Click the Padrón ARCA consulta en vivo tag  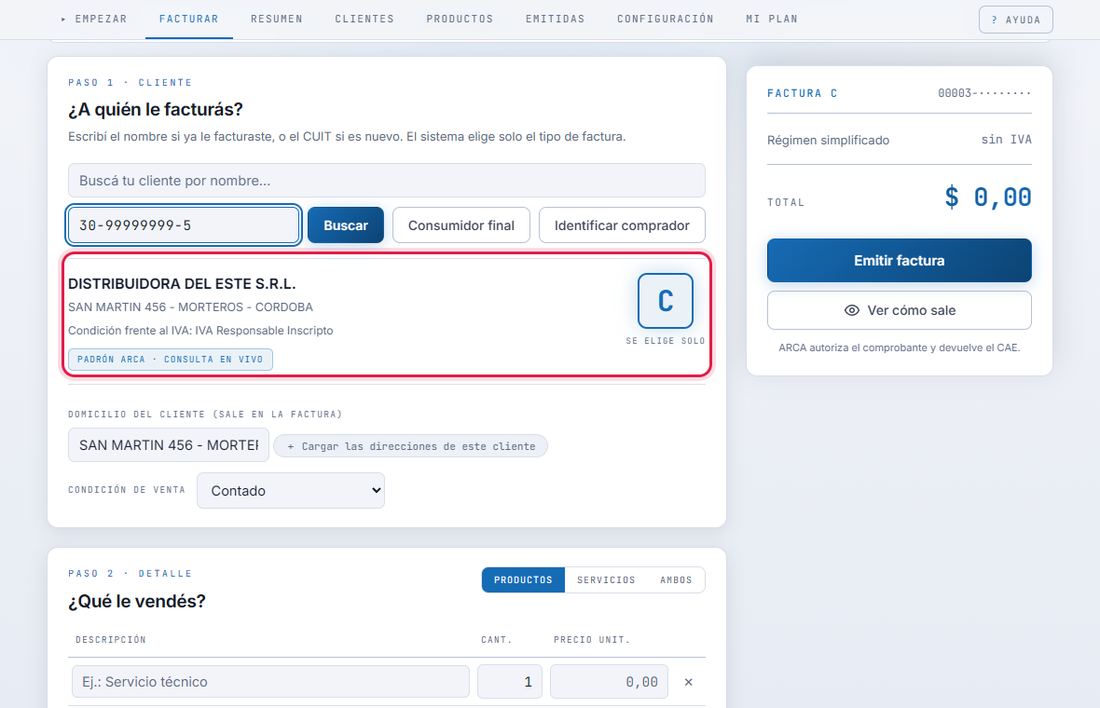click(x=170, y=359)
